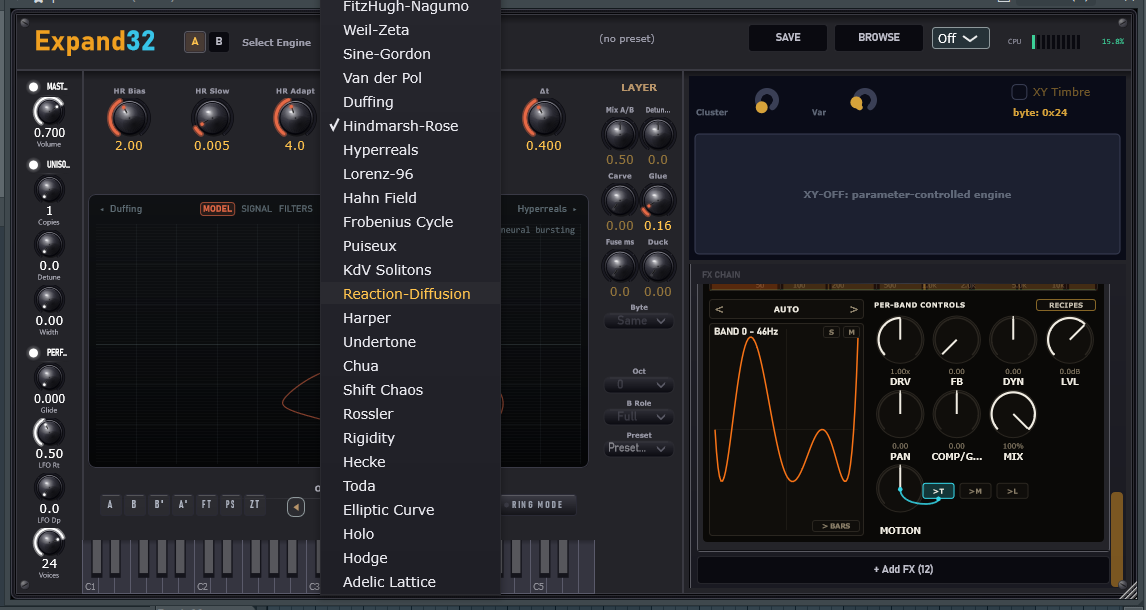The width and height of the screenshot is (1146, 610).
Task: Click the DYN per-band knob
Action: pos(1013,340)
